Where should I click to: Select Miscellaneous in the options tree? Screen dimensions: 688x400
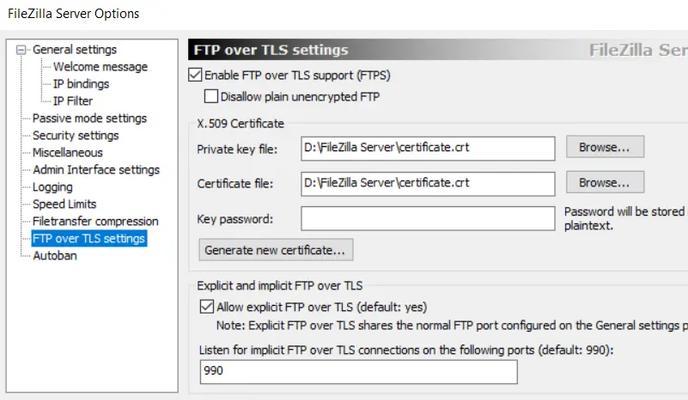click(x=68, y=152)
